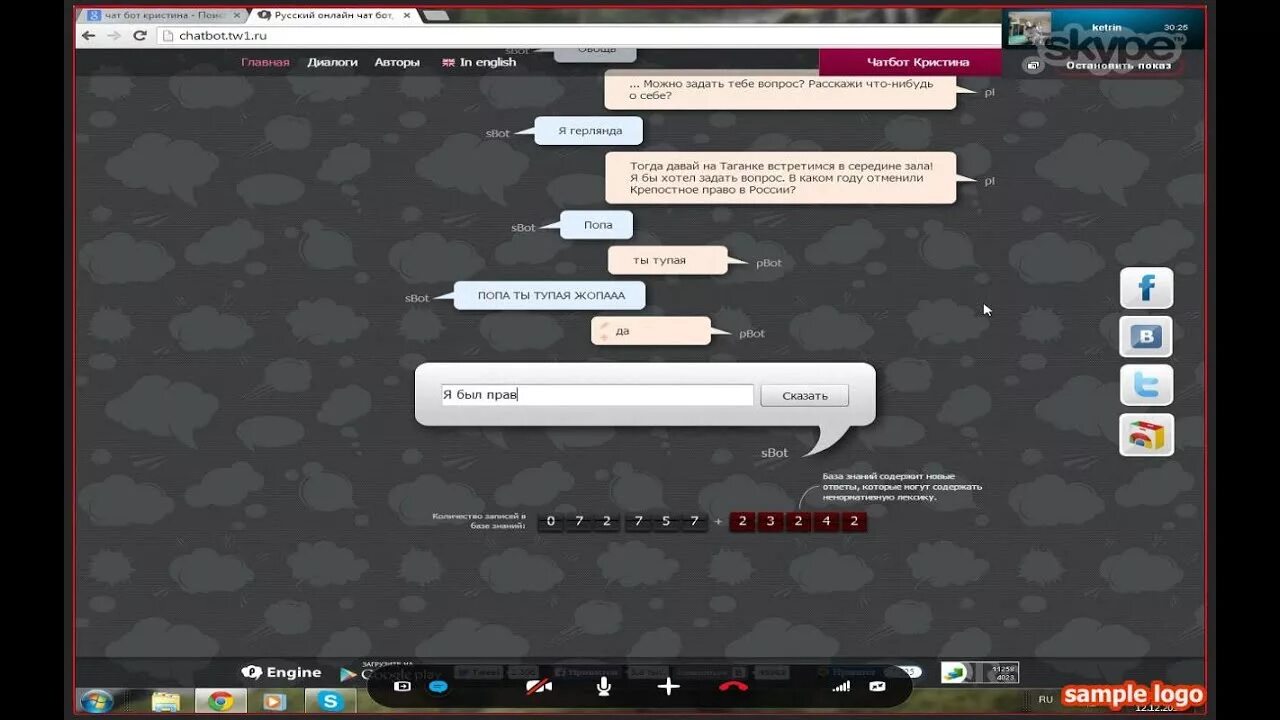Toggle full screen in the call bar

[878, 686]
